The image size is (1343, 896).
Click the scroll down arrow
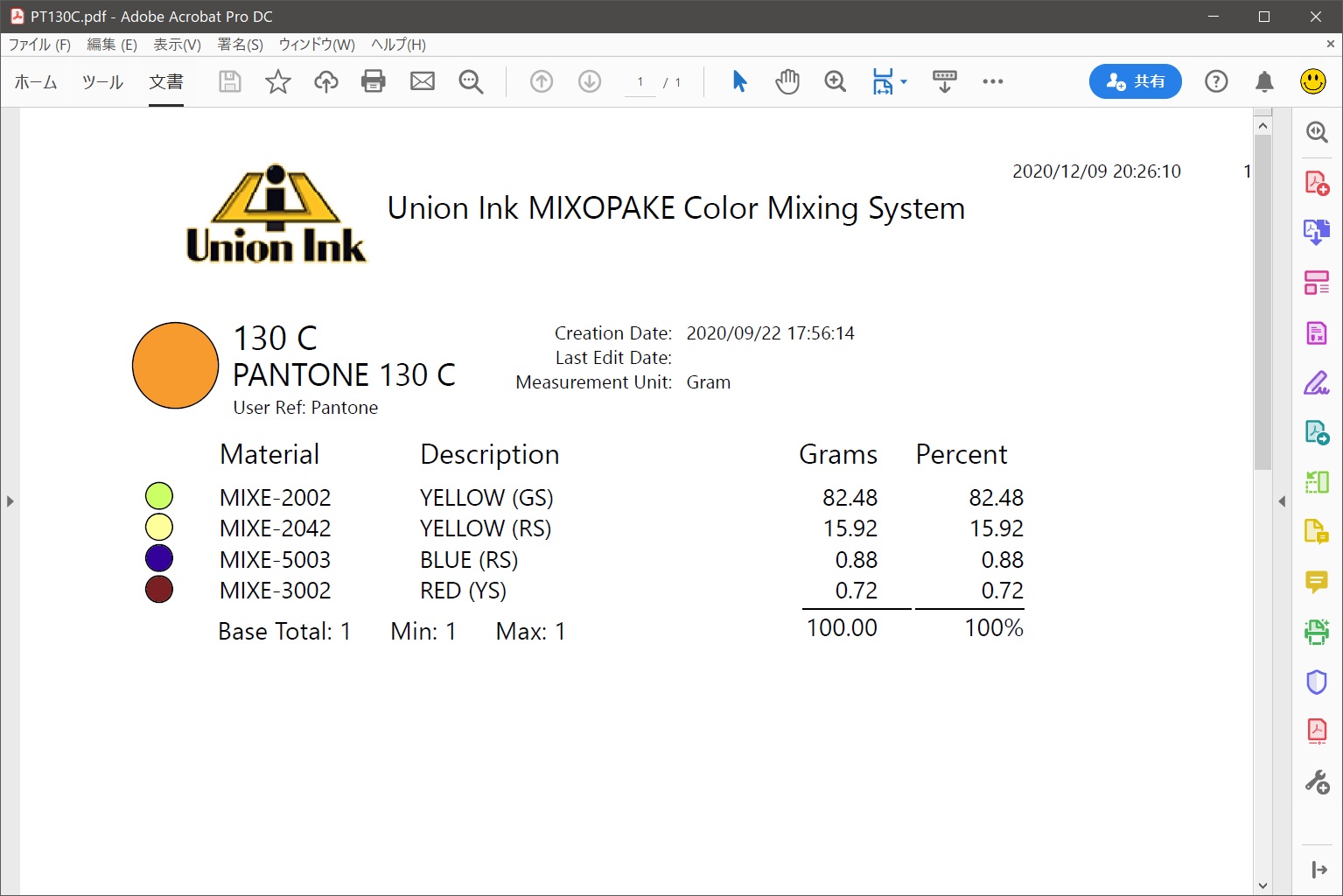(x=1263, y=885)
